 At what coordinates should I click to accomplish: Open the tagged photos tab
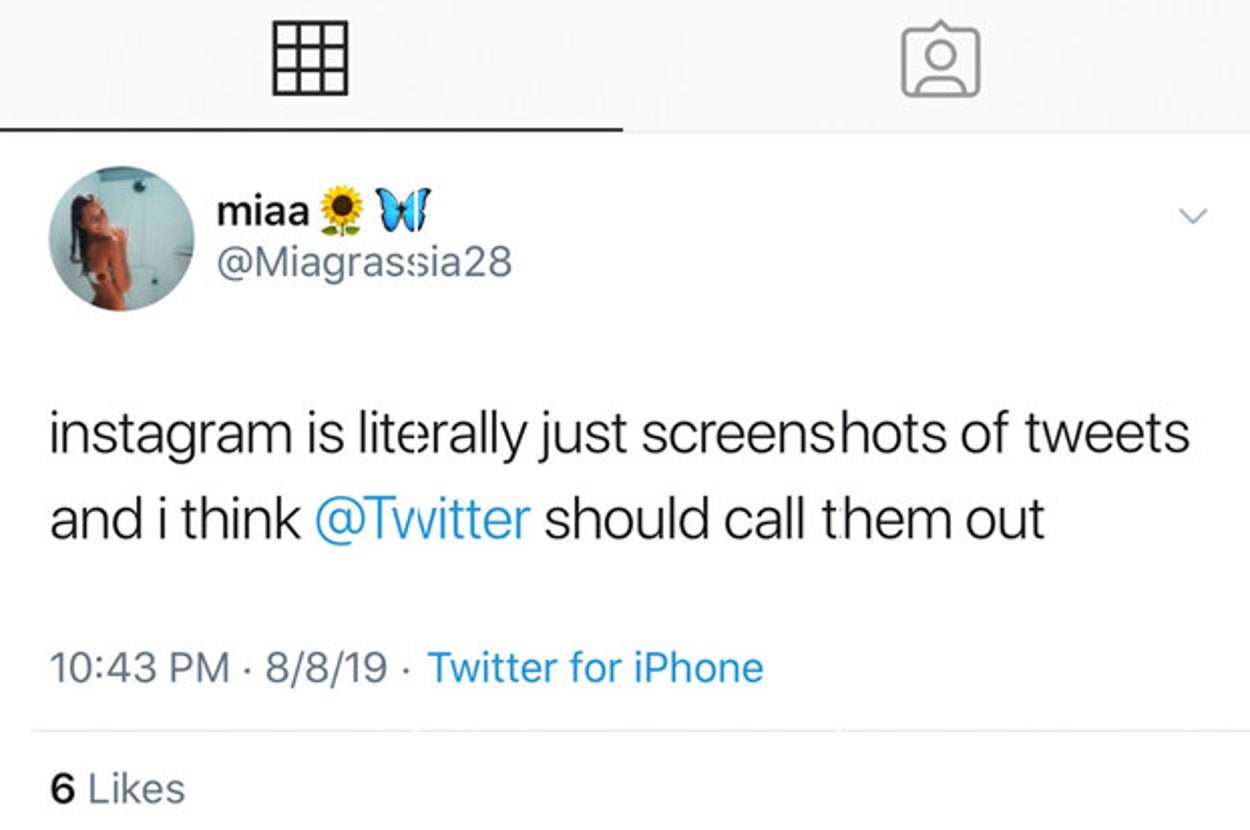coord(940,60)
